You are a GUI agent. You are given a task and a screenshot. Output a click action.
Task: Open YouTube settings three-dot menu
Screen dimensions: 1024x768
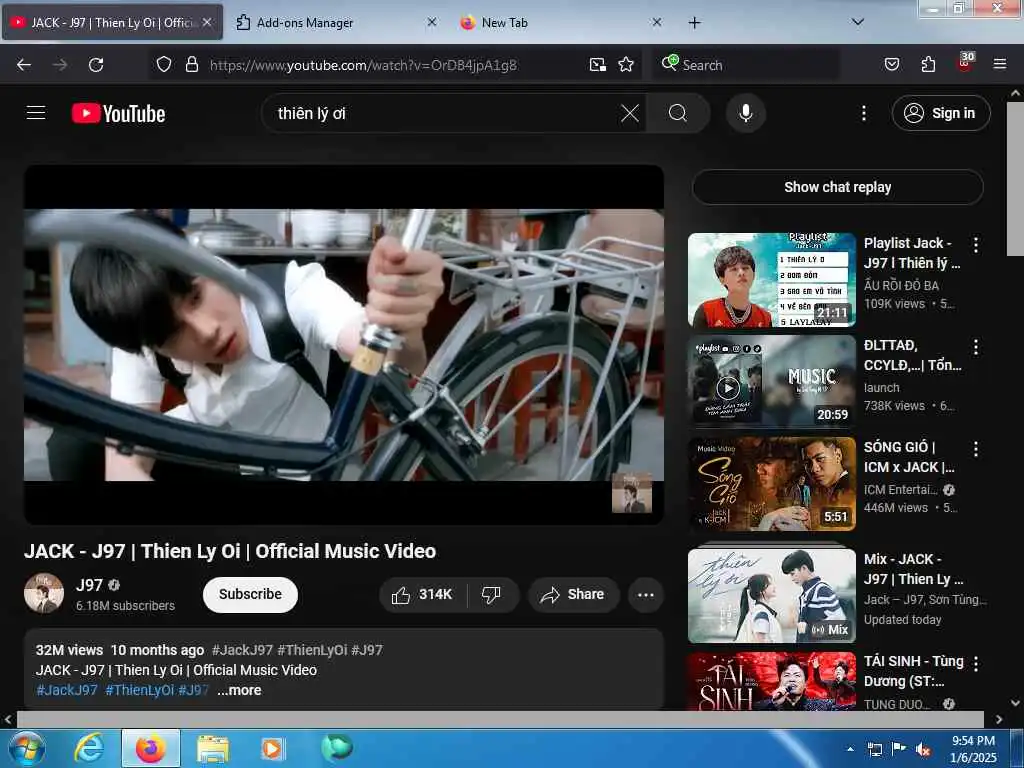[x=863, y=113]
